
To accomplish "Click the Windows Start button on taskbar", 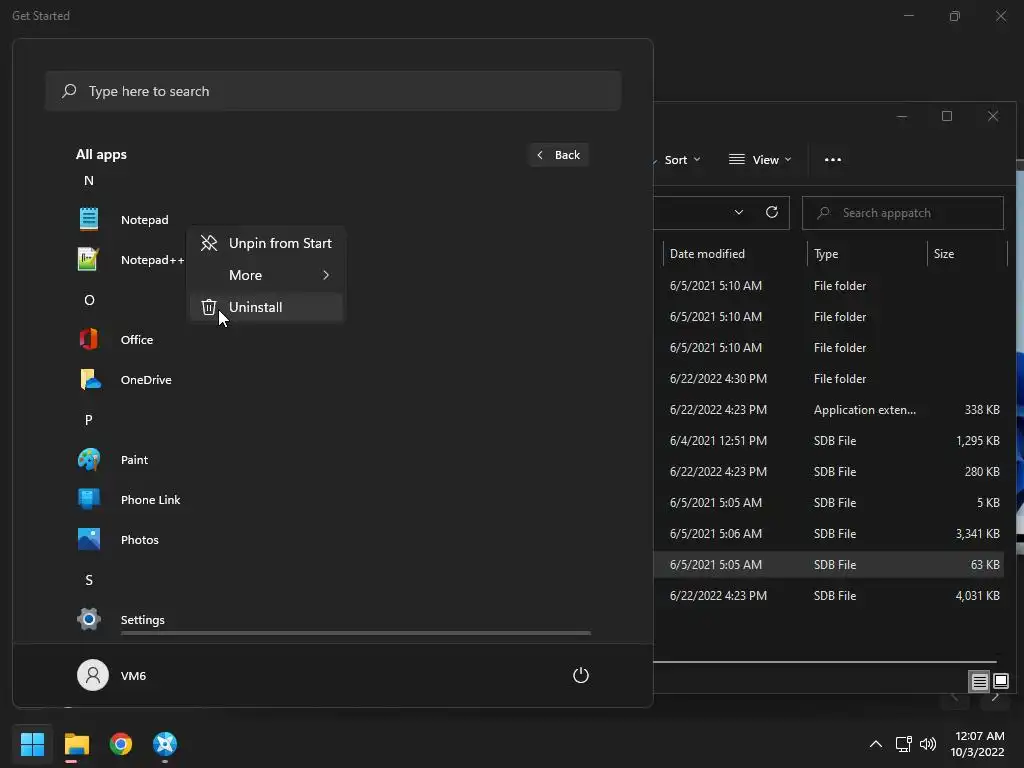I will (x=32, y=744).
